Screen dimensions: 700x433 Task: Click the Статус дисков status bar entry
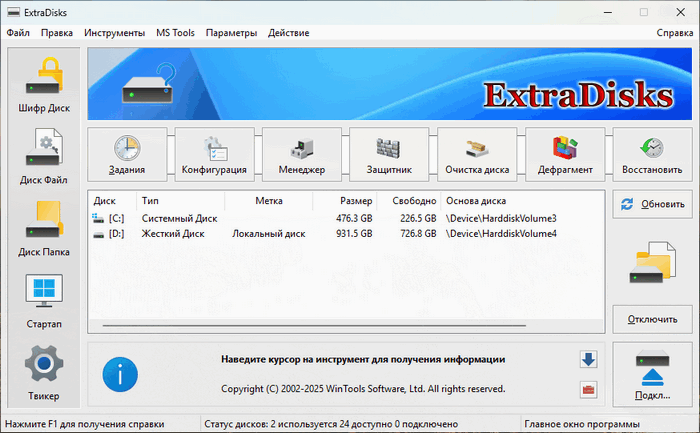click(331, 424)
